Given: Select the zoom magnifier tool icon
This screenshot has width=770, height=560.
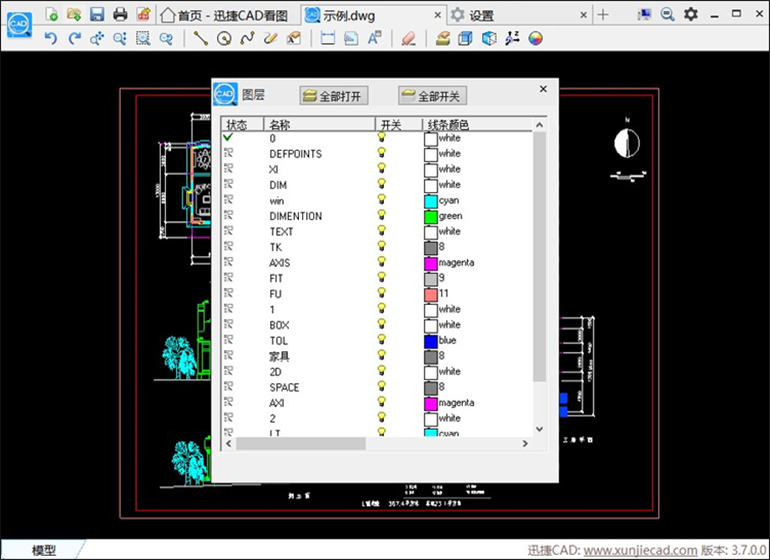Looking at the screenshot, I should (x=120, y=38).
